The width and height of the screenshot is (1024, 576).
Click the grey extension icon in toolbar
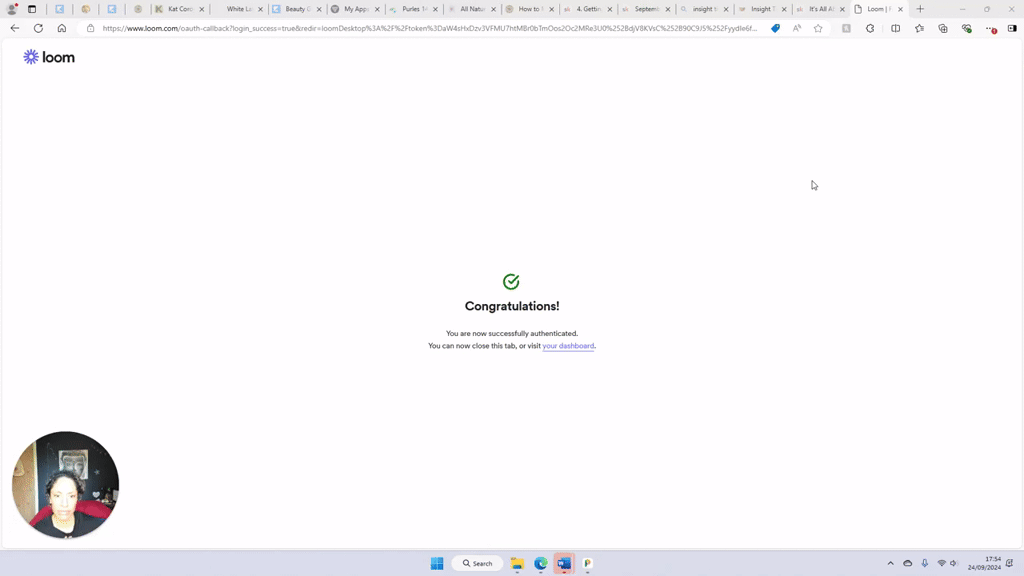click(846, 28)
